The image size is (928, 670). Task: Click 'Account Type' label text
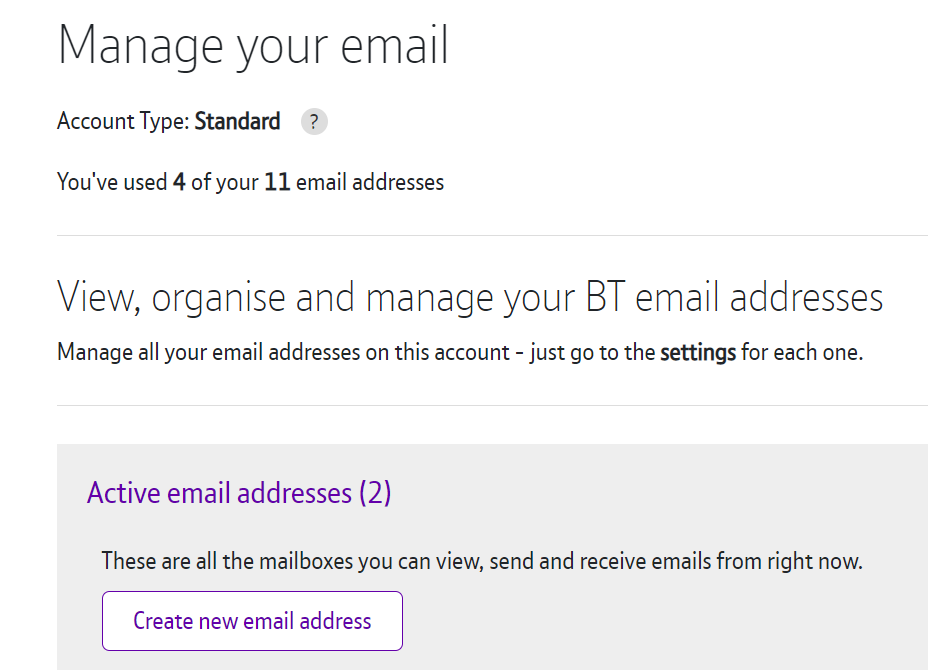[x=119, y=121]
